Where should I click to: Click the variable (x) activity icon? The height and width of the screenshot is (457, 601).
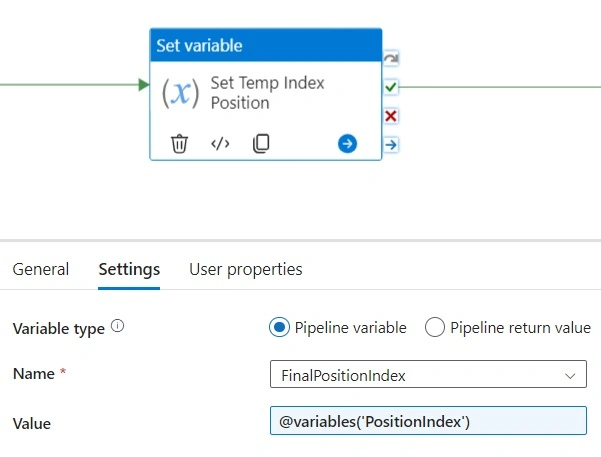coord(181,93)
